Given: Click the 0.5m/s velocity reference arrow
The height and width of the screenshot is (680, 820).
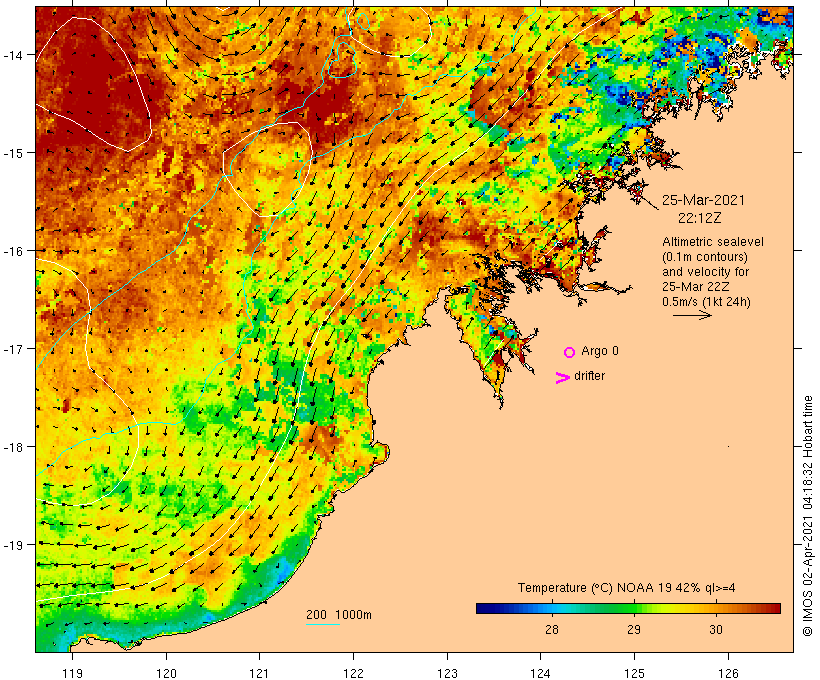Looking at the screenshot, I should coord(692,315).
